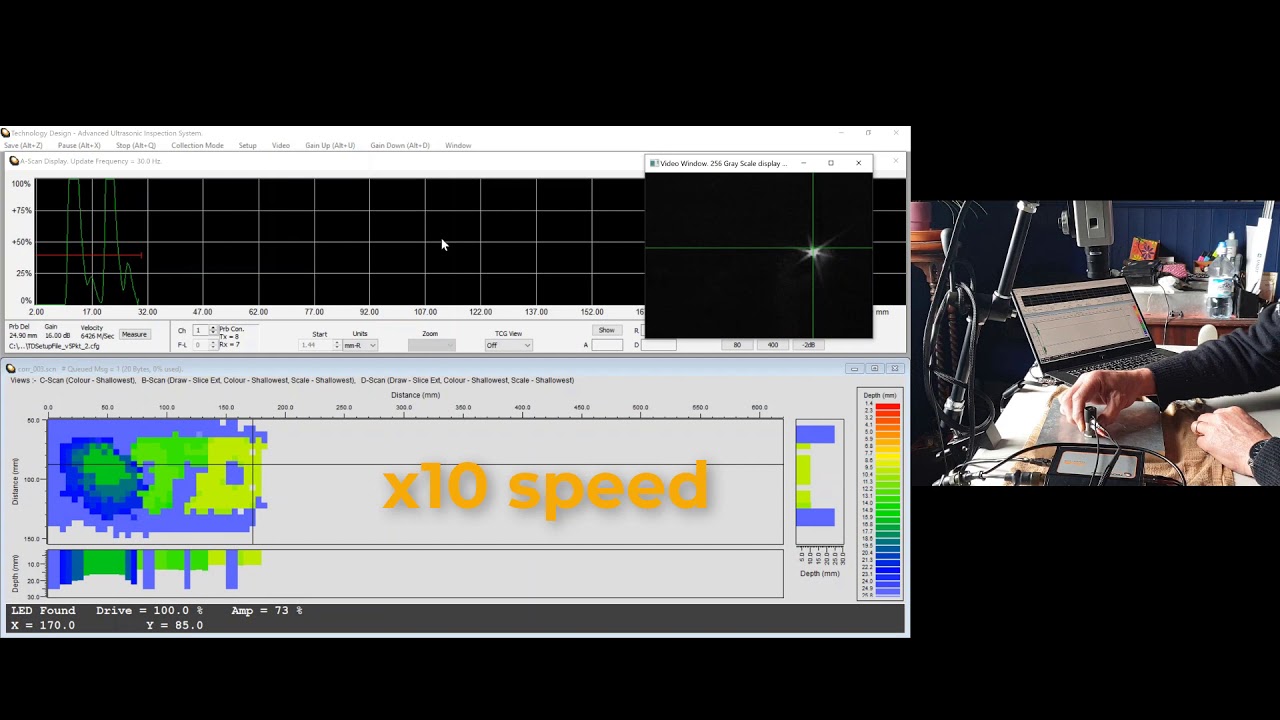Click Pause (Alt+X) in the menu bar
This screenshot has height=720, width=1280.
tap(79, 145)
